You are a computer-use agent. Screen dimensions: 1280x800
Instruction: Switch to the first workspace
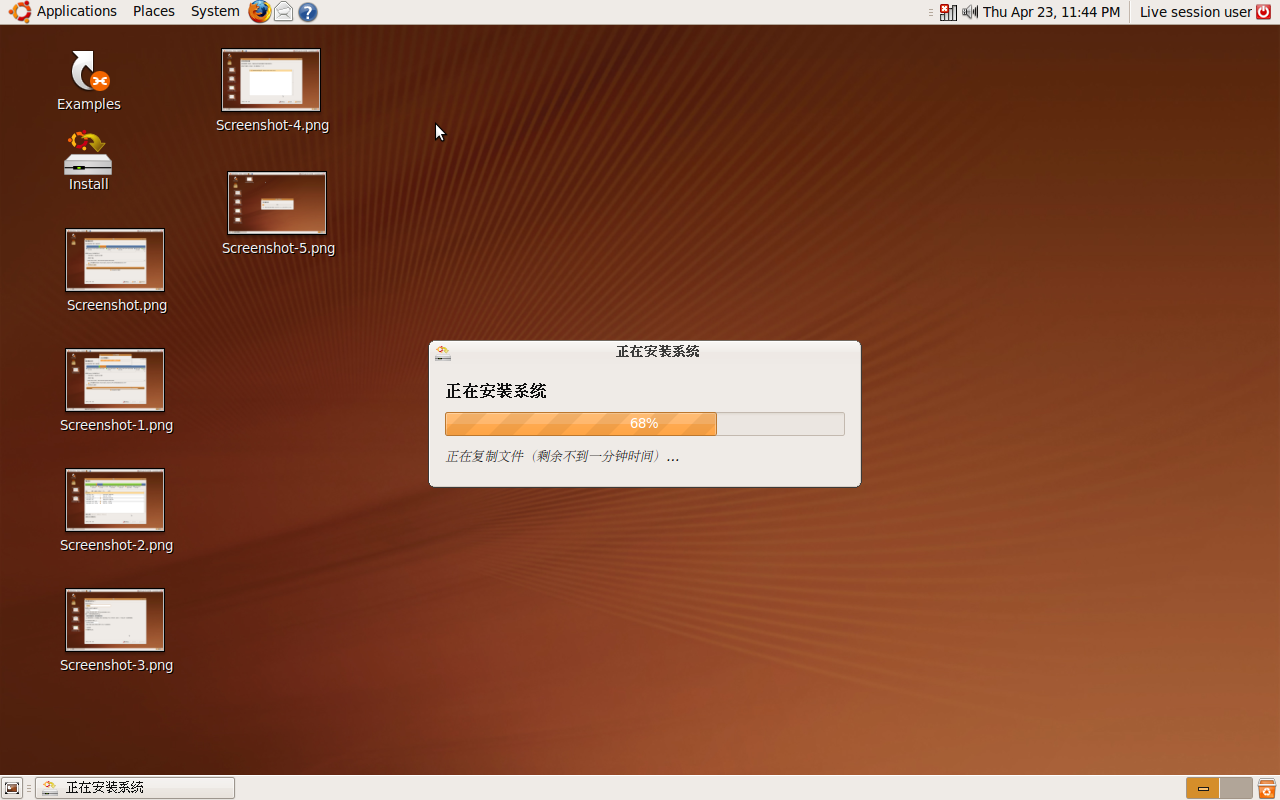tap(1203, 788)
